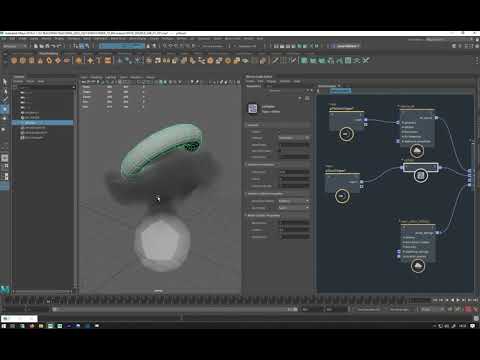Open the Windows Start button

(4, 326)
